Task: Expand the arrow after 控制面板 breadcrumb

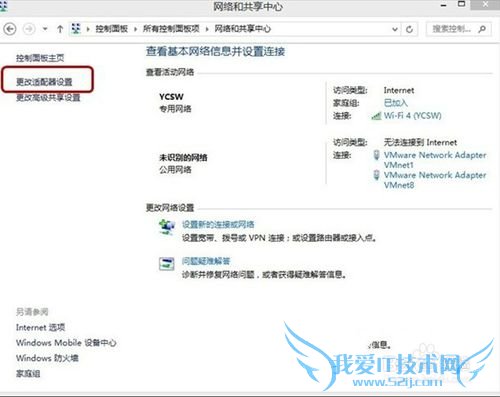Action: [135, 29]
